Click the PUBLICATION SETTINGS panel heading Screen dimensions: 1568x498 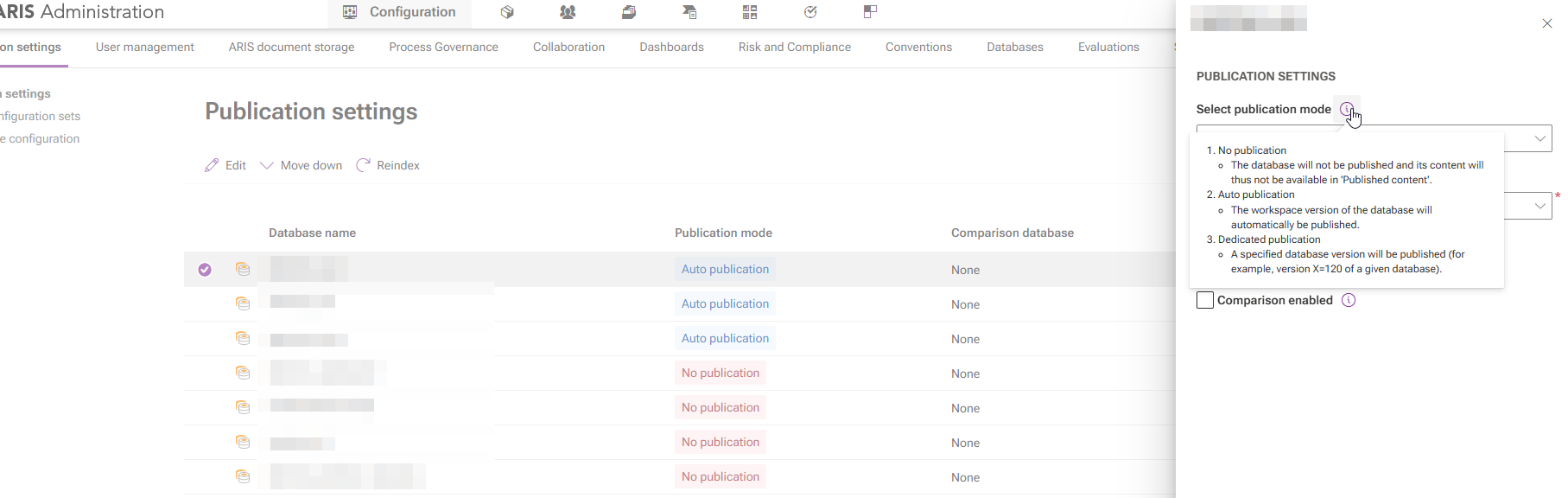coord(1266,76)
